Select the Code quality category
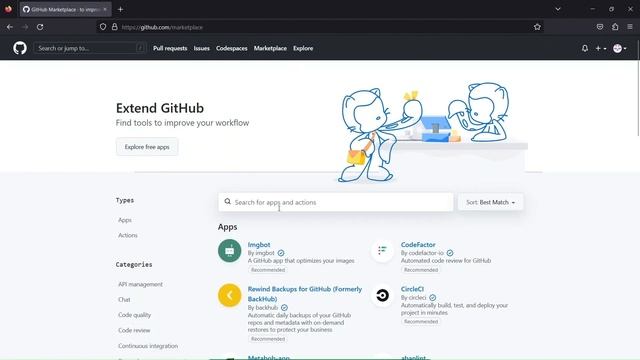Viewport: 640px width, 360px height. [x=135, y=315]
